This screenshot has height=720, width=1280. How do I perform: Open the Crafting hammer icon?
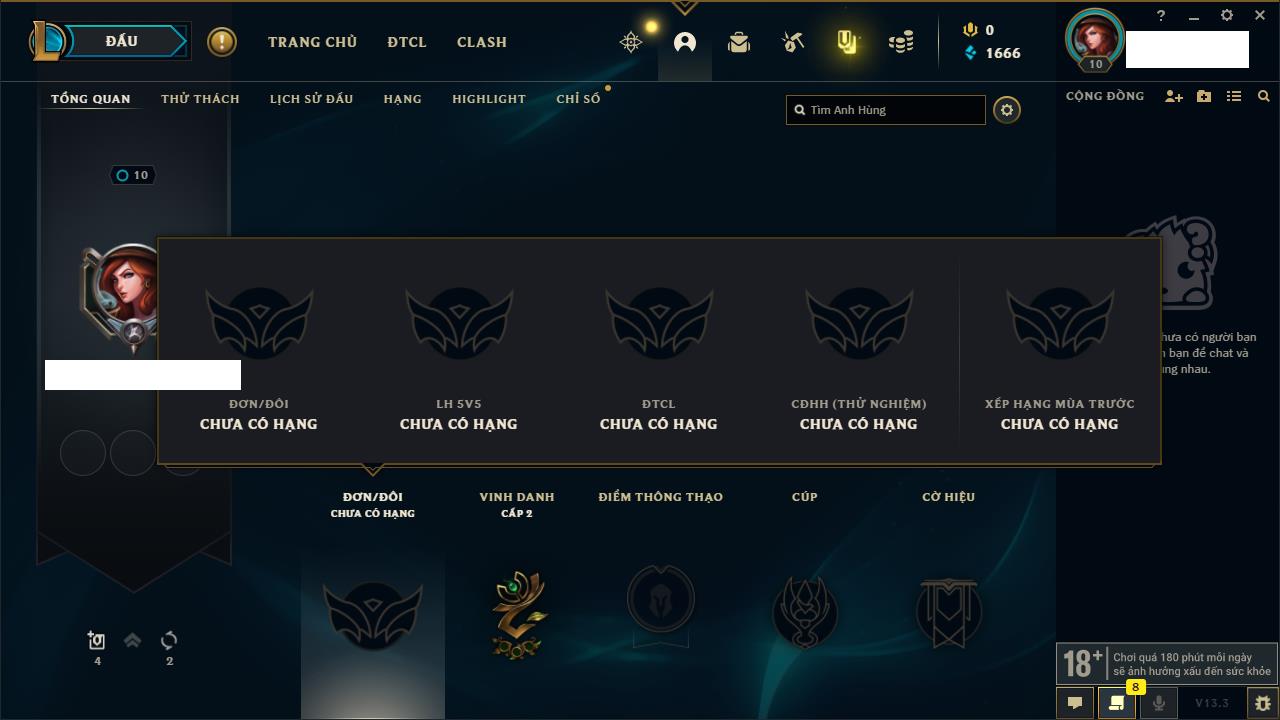tap(793, 42)
